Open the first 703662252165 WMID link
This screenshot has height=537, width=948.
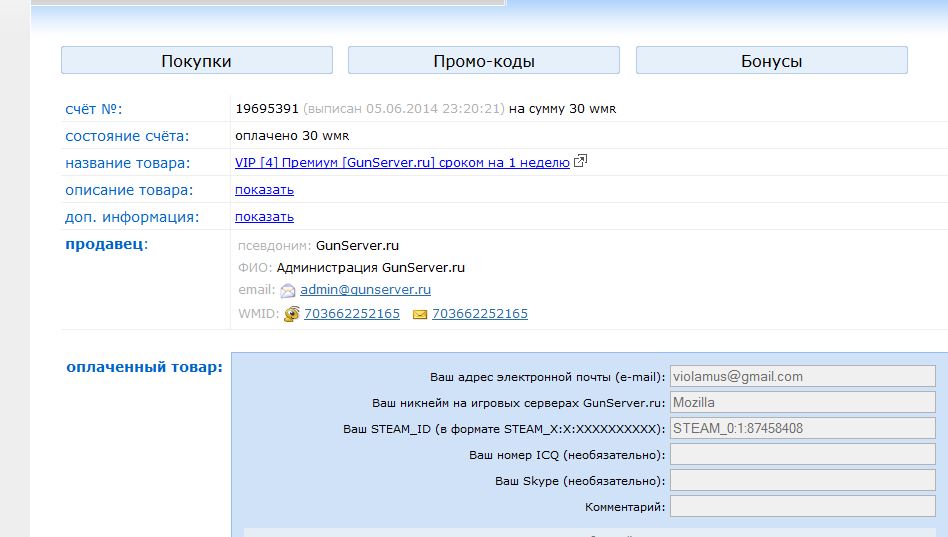click(x=351, y=314)
